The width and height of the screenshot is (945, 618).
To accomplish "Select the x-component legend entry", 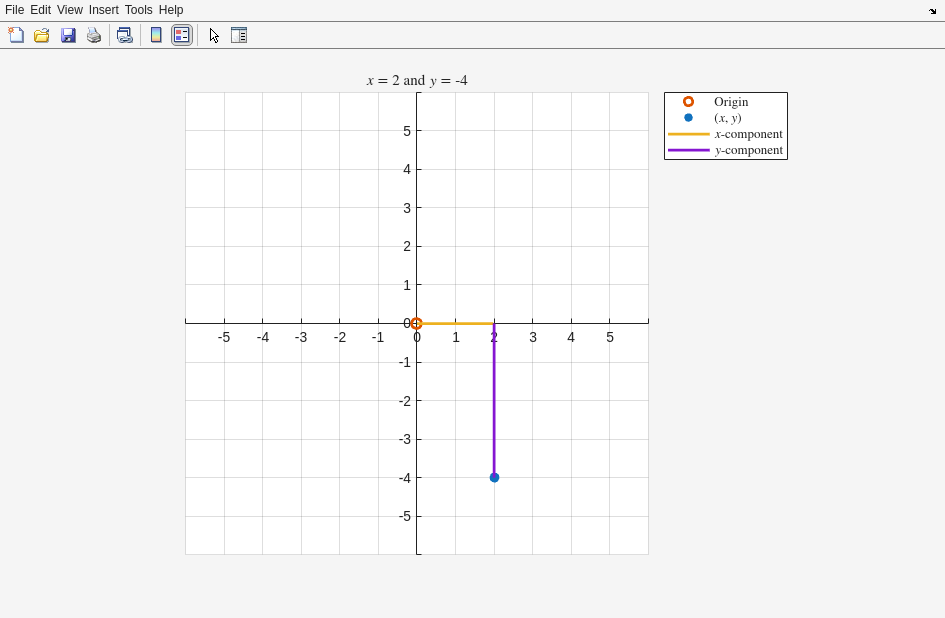I will click(x=726, y=134).
